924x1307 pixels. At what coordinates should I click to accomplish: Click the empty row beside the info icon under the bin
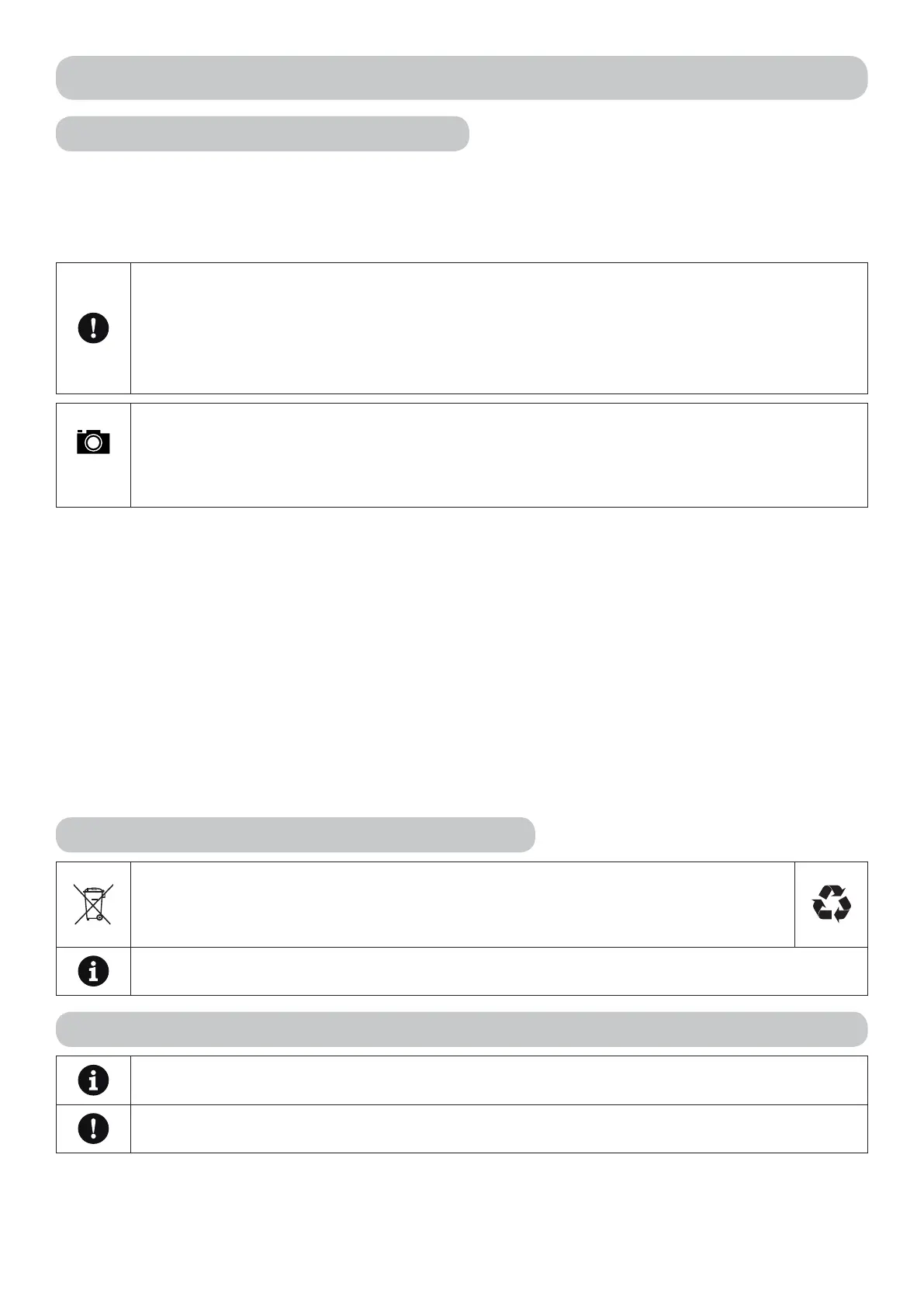499,971
